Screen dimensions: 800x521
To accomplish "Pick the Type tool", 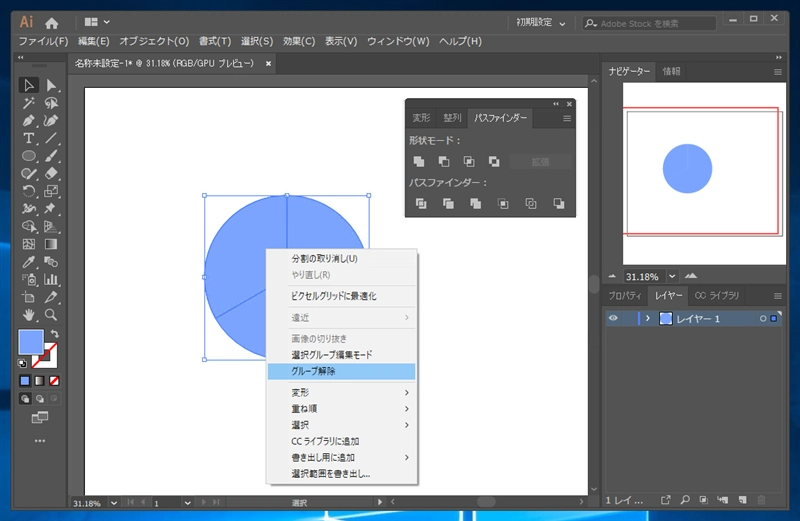I will [x=29, y=138].
